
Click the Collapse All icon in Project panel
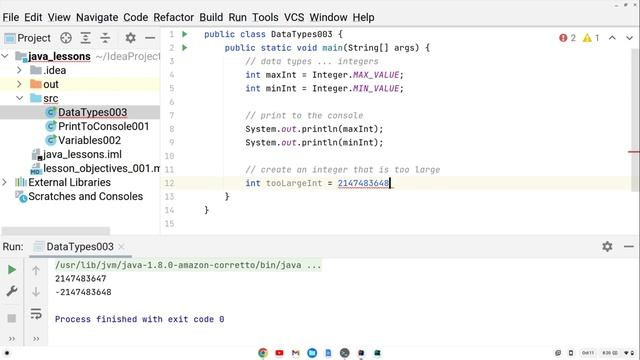coord(105,38)
